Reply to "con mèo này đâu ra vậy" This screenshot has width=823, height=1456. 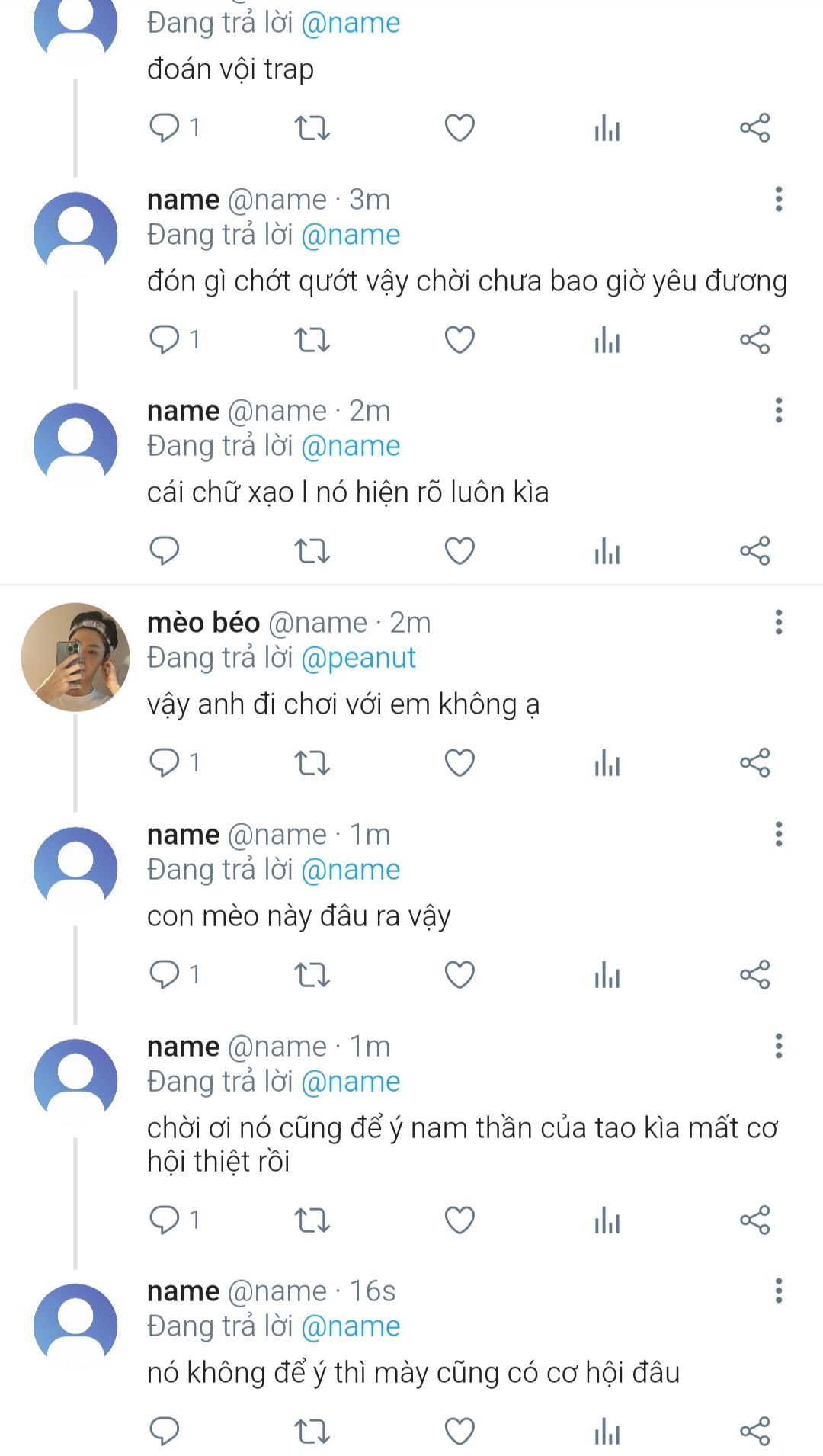click(165, 974)
